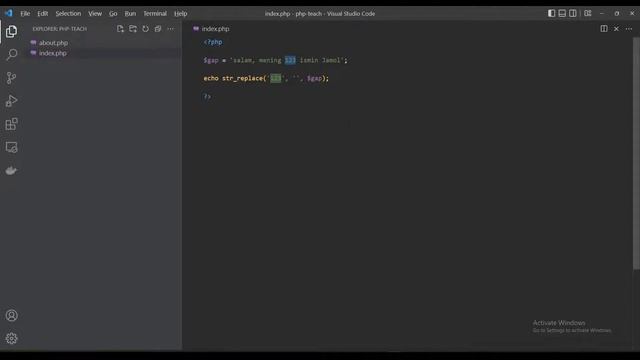This screenshot has height=360, width=640.
Task: Click the EXPLORER: PHP-TEACH header
Action: click(60, 29)
